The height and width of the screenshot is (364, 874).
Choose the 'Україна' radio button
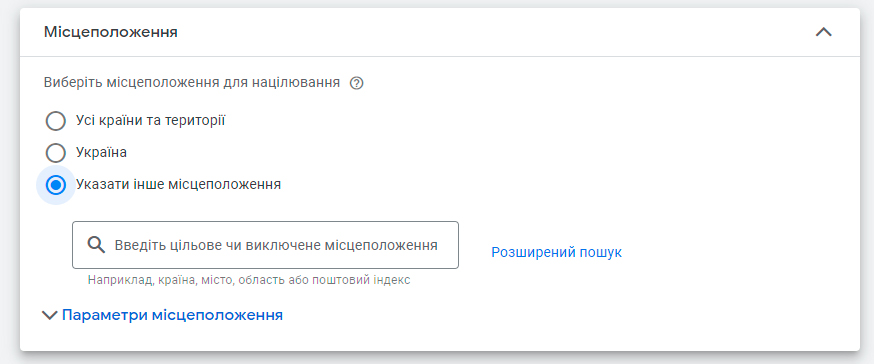(x=55, y=153)
